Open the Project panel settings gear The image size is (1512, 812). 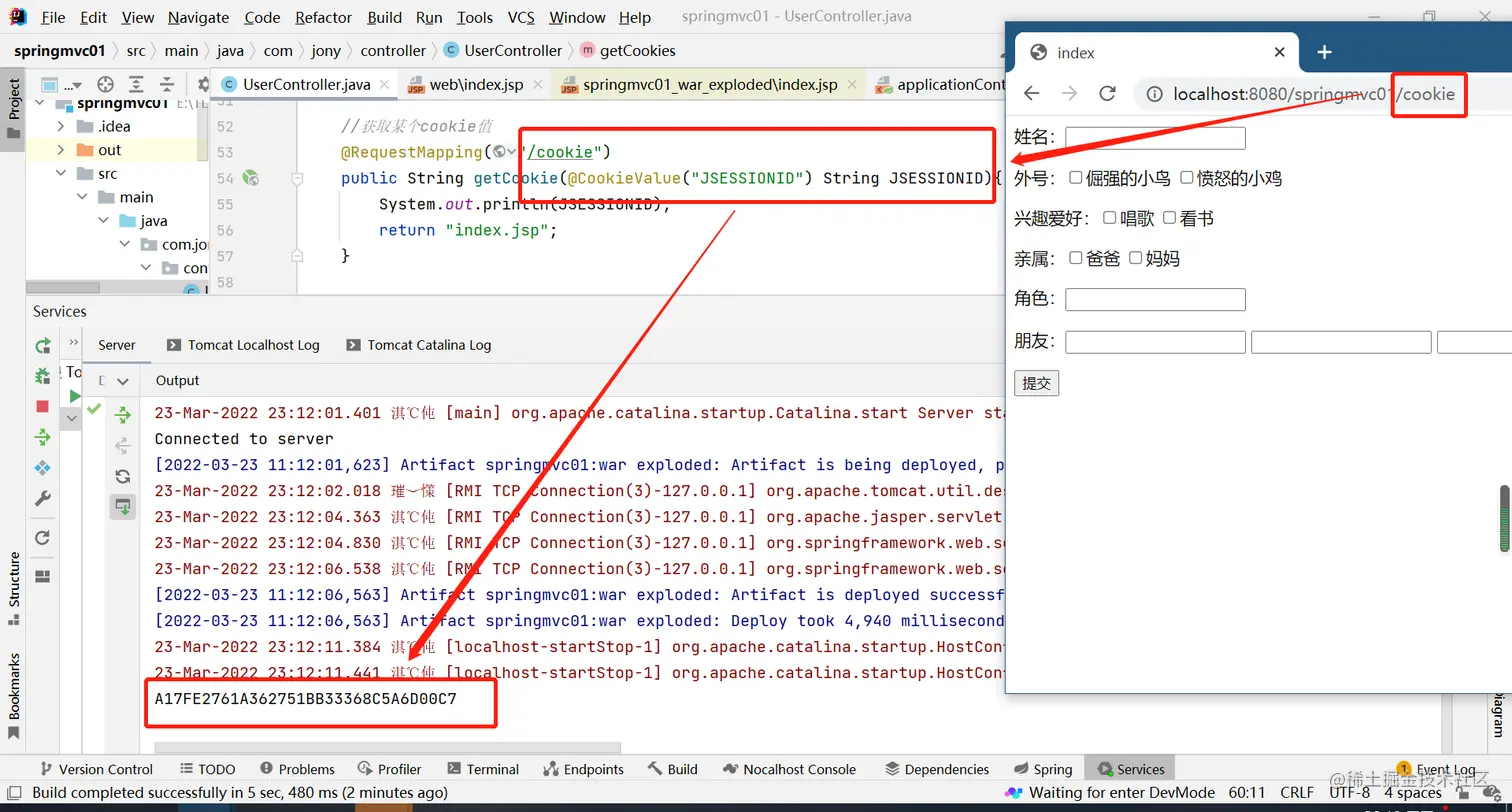203,84
